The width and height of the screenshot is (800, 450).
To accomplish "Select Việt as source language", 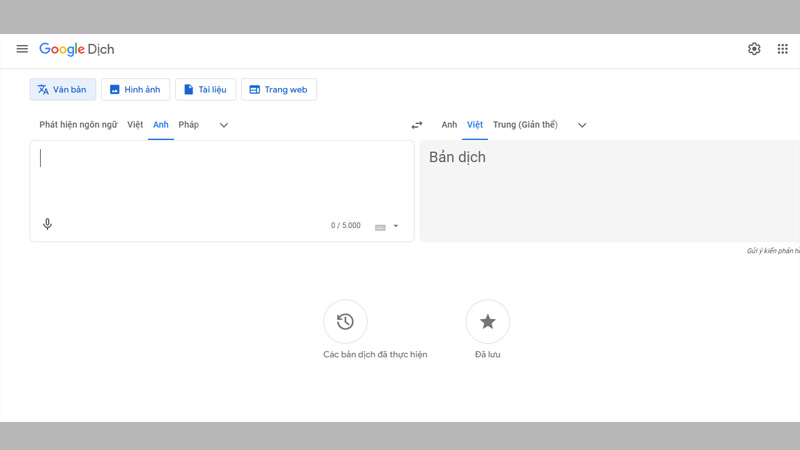I will (x=135, y=125).
